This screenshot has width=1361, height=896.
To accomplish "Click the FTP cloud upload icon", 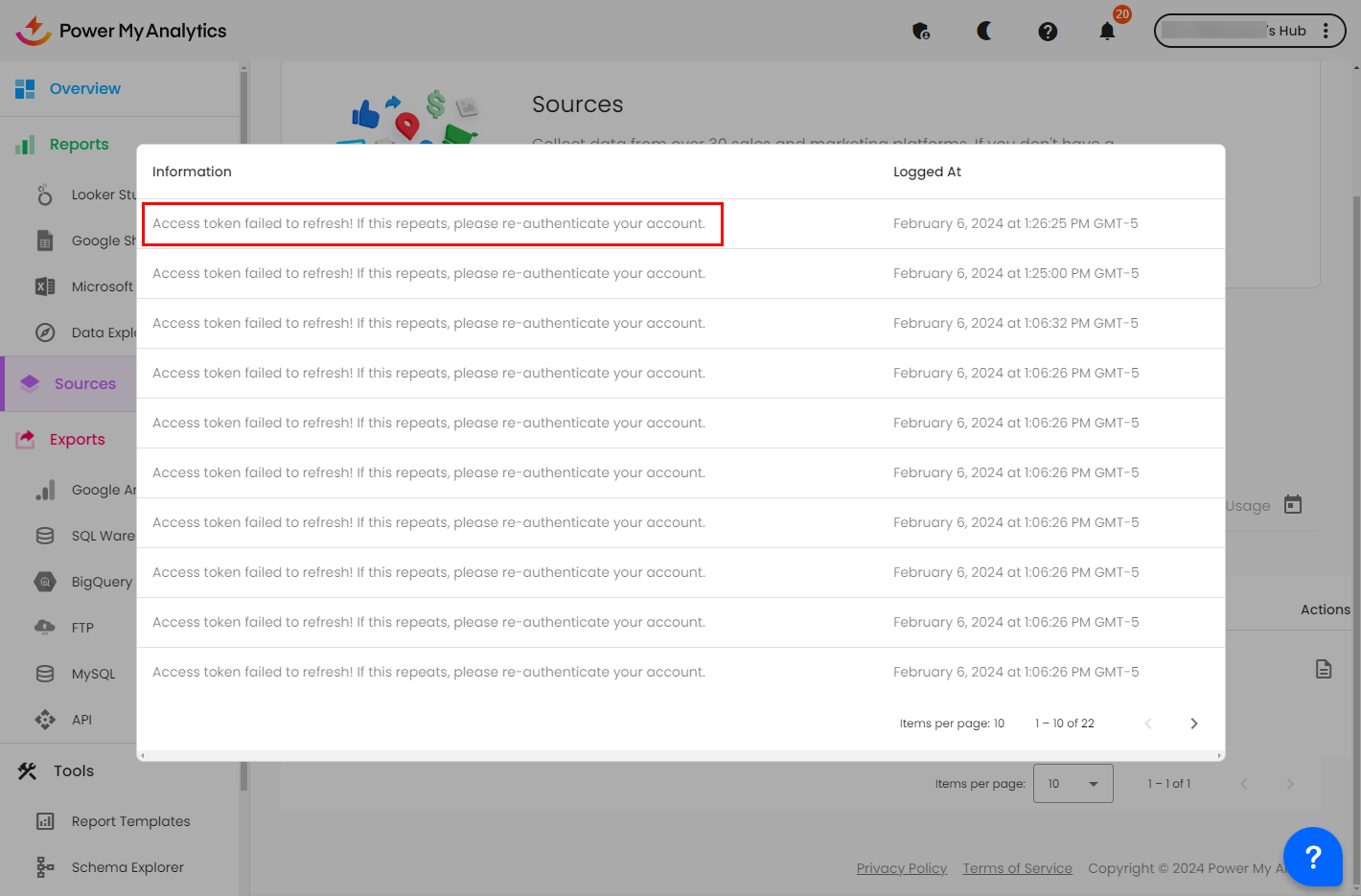I will coord(45,628).
